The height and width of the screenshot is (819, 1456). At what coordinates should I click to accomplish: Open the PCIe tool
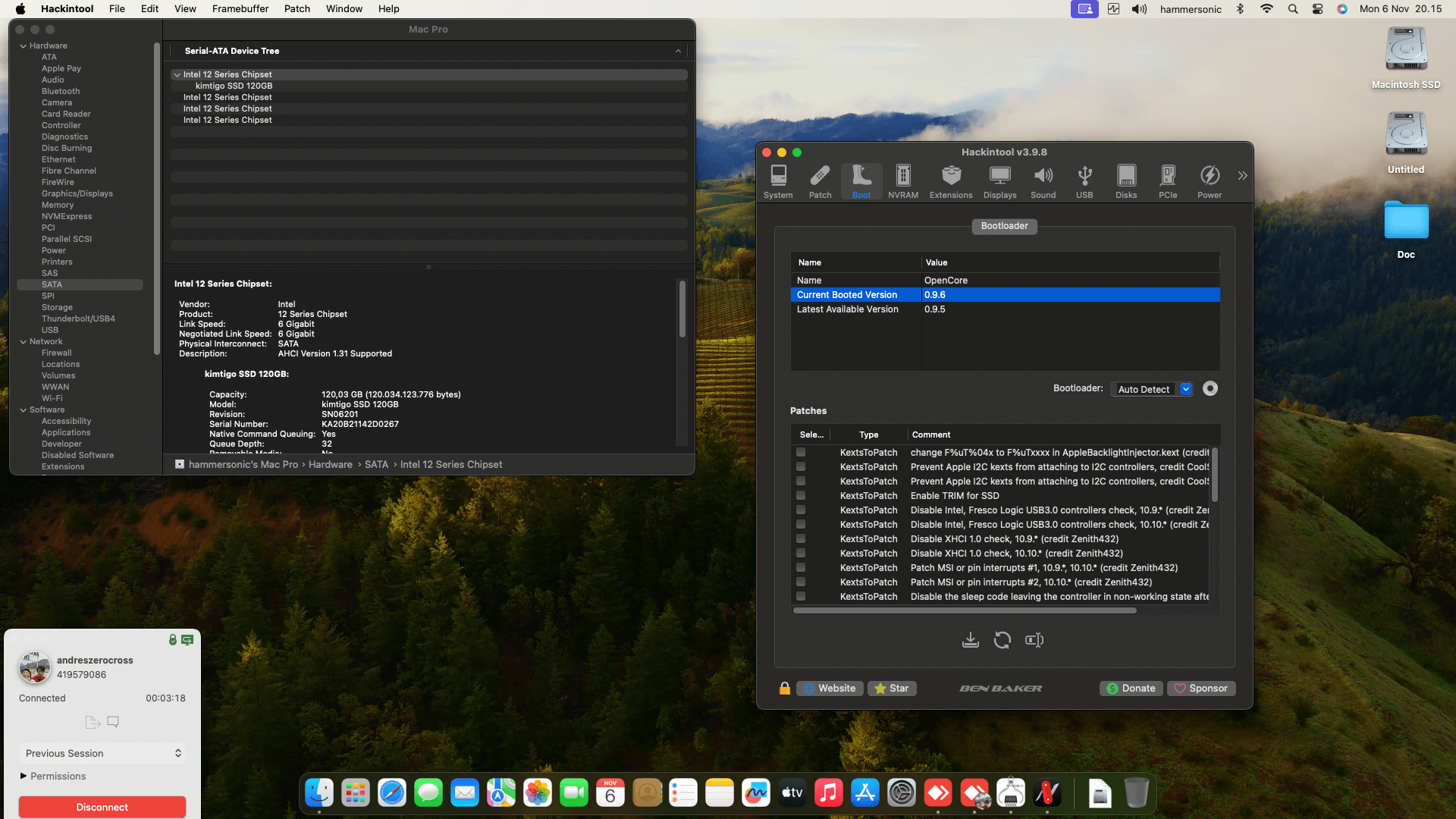coord(1168,182)
